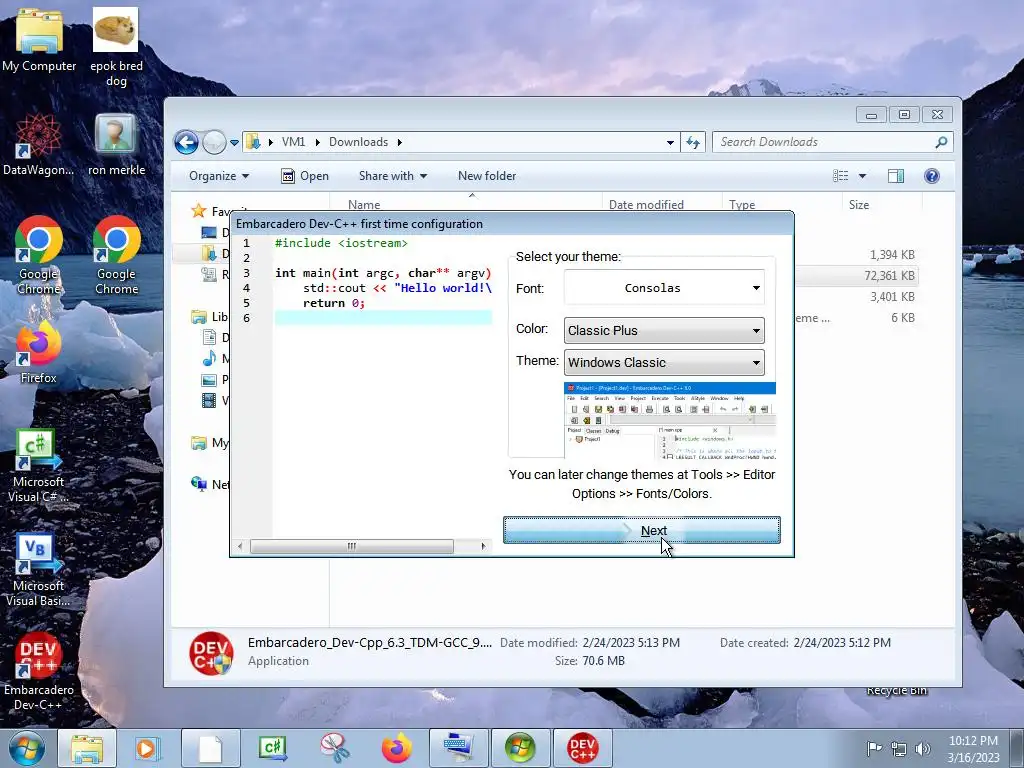1024x768 pixels.
Task: Open the Share with menu
Action: pos(392,176)
